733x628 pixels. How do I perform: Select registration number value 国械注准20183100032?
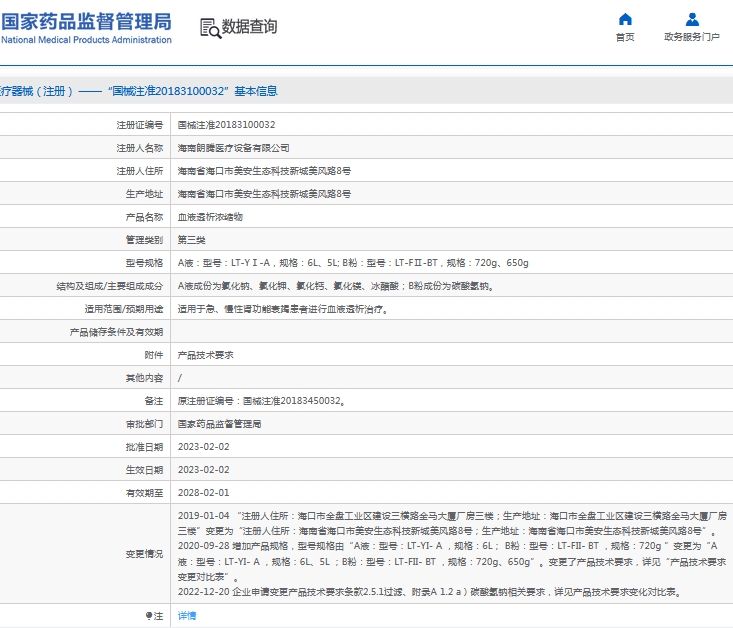coord(226,125)
